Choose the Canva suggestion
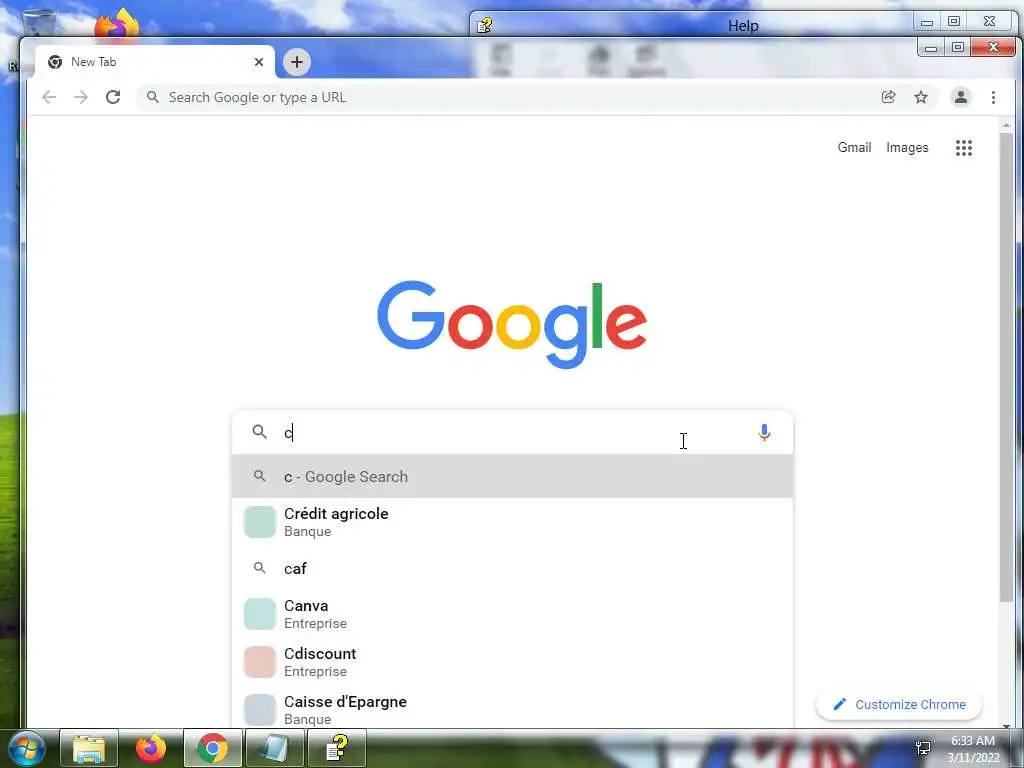The width and height of the screenshot is (1024, 768). 513,614
